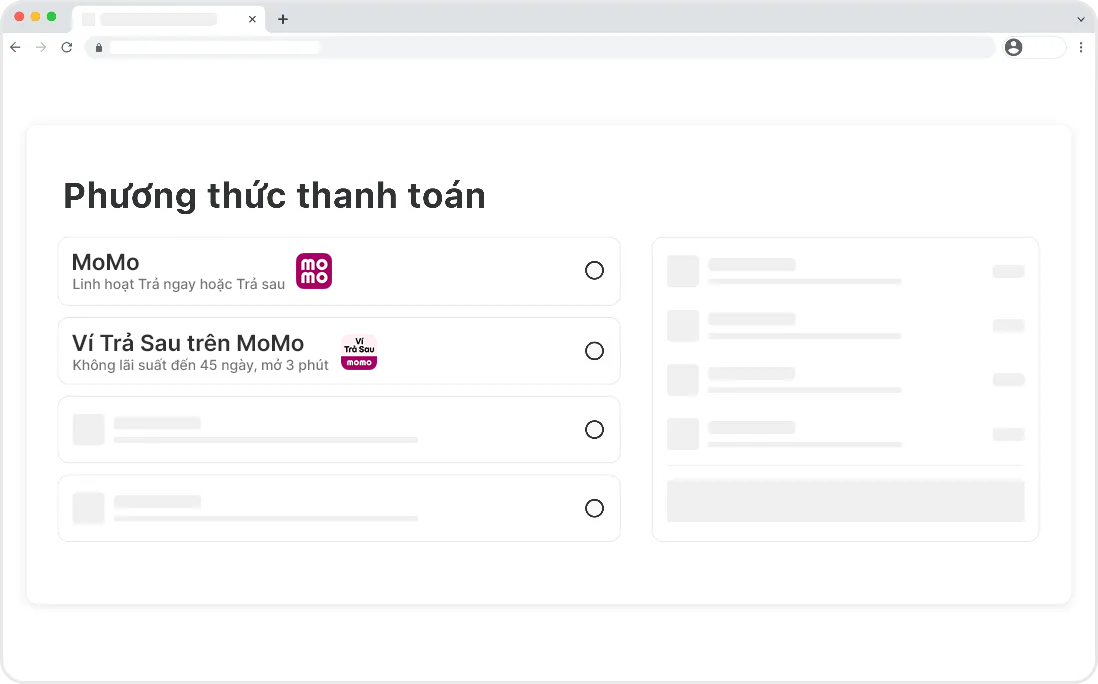Select the fourth payment method radio button
The width and height of the screenshot is (1098, 684).
[x=594, y=508]
